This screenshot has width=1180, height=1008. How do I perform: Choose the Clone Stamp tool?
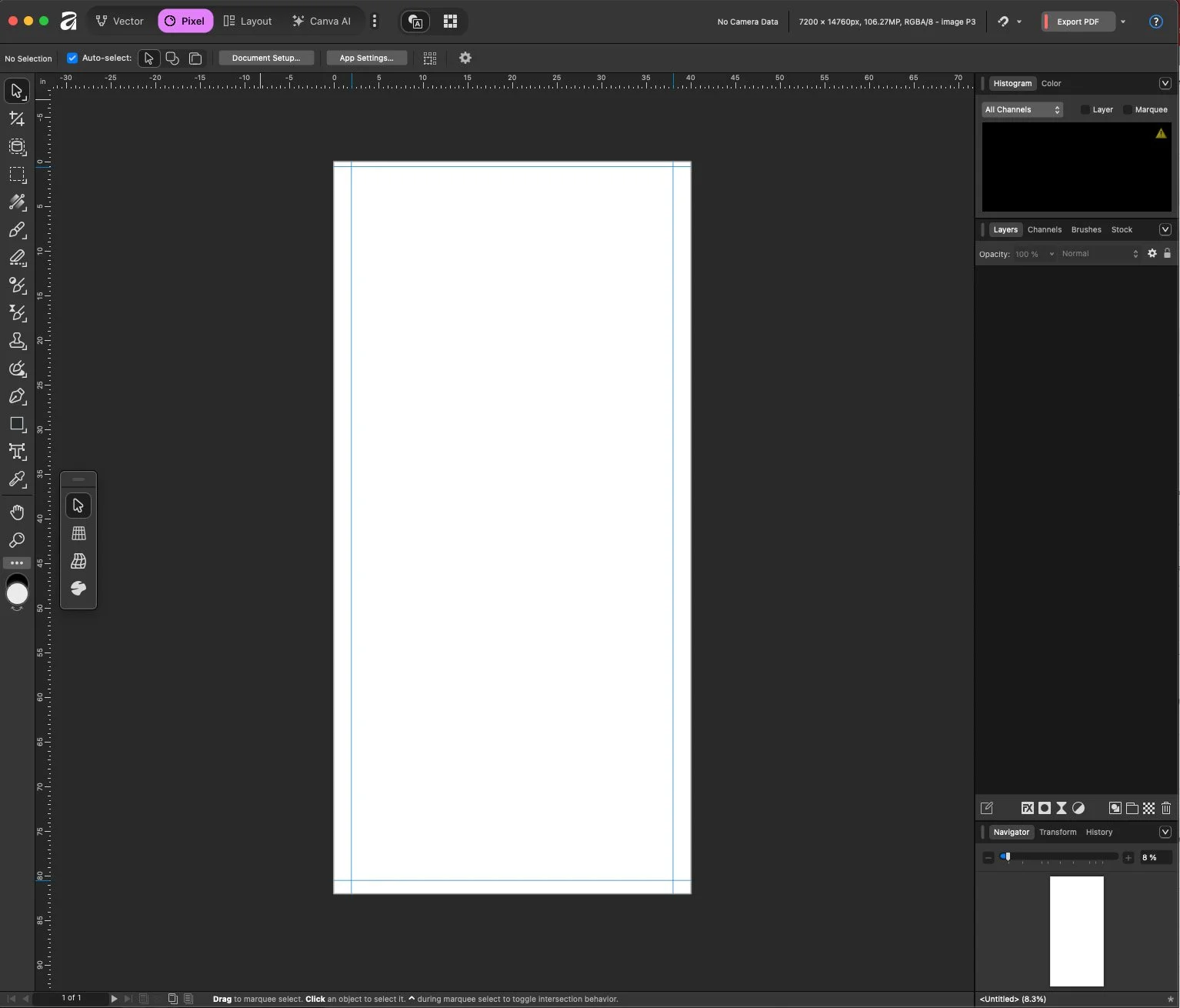tap(17, 341)
